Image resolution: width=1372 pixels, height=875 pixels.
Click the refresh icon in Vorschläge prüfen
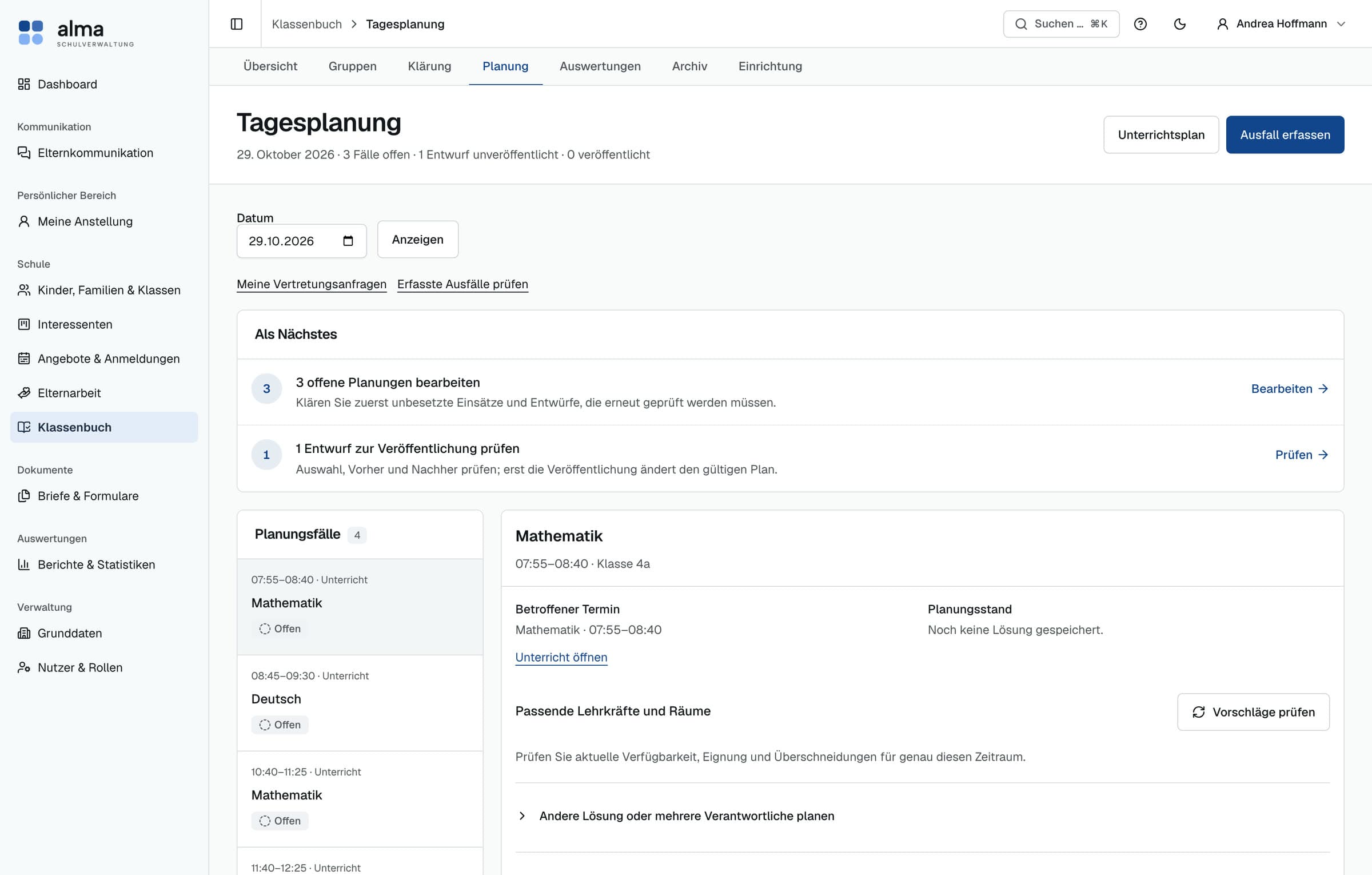coord(1199,712)
